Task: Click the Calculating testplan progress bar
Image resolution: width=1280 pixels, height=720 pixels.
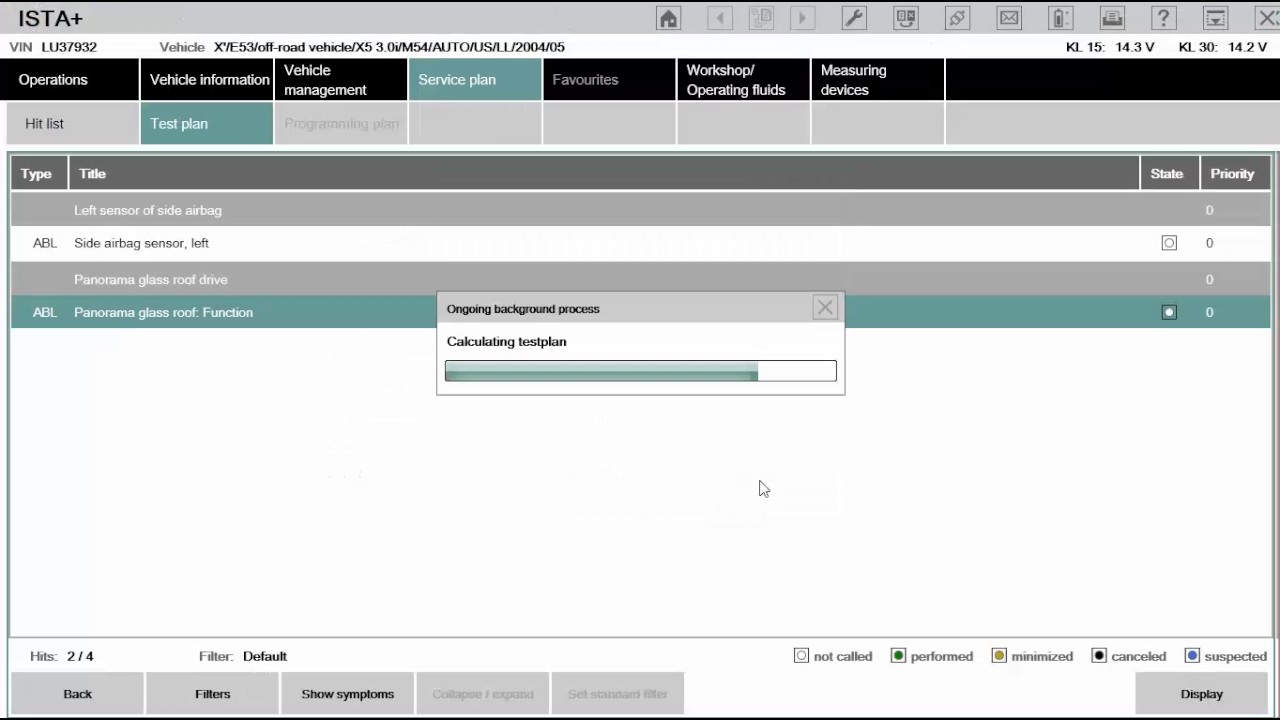Action: point(641,371)
